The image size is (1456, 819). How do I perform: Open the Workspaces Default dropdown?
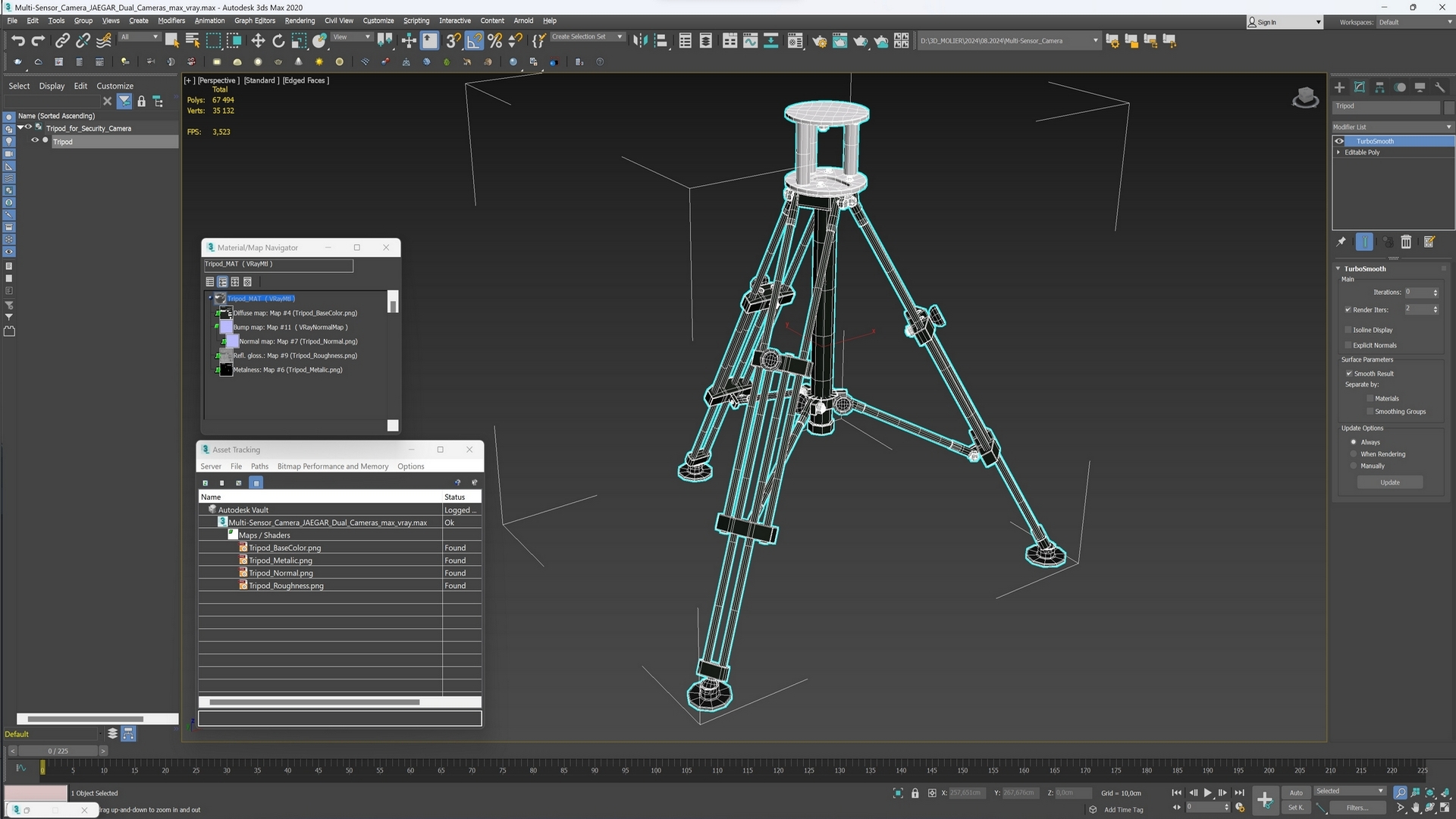(x=1414, y=22)
